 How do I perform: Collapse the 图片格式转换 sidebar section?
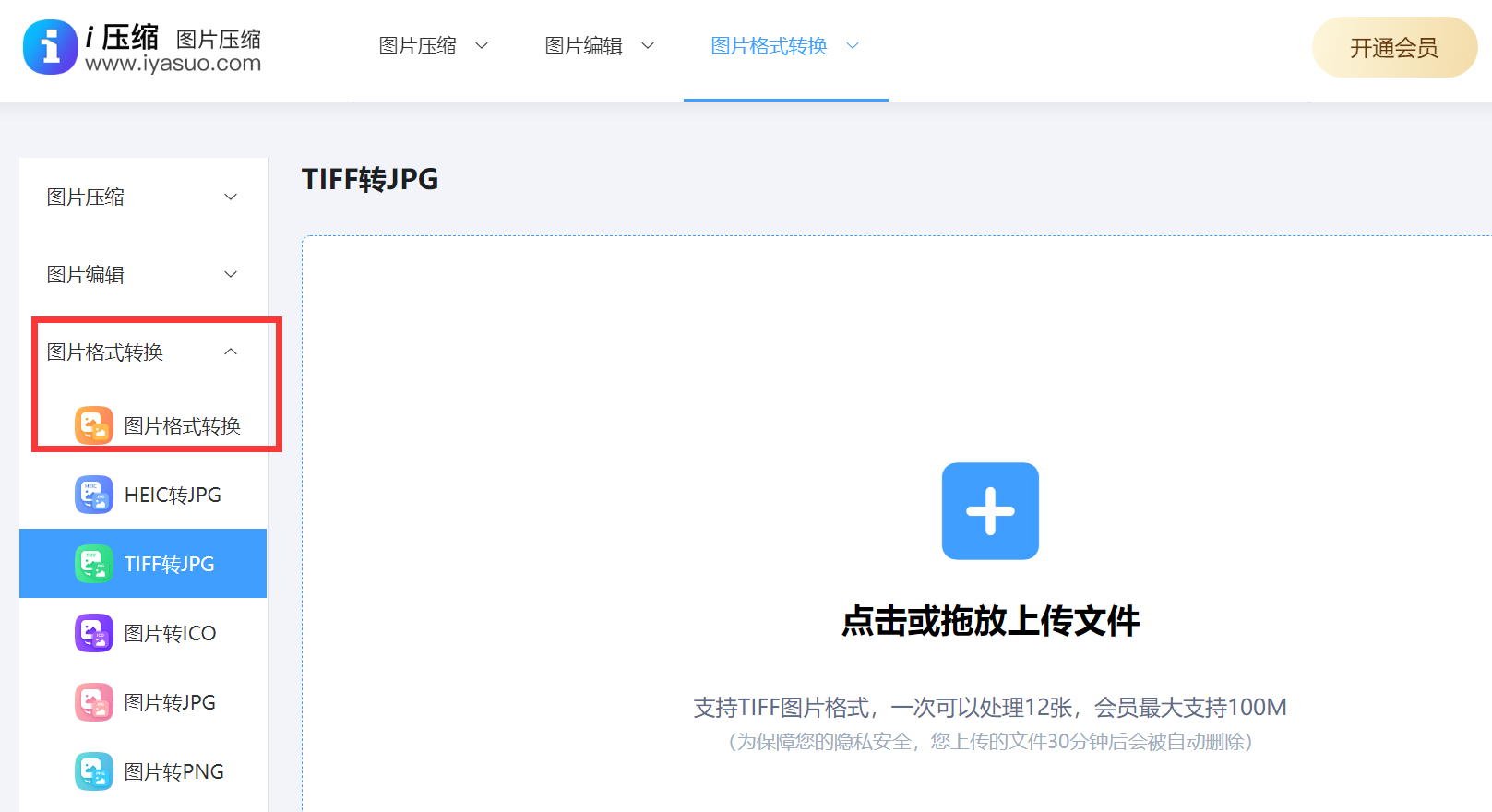coord(231,352)
